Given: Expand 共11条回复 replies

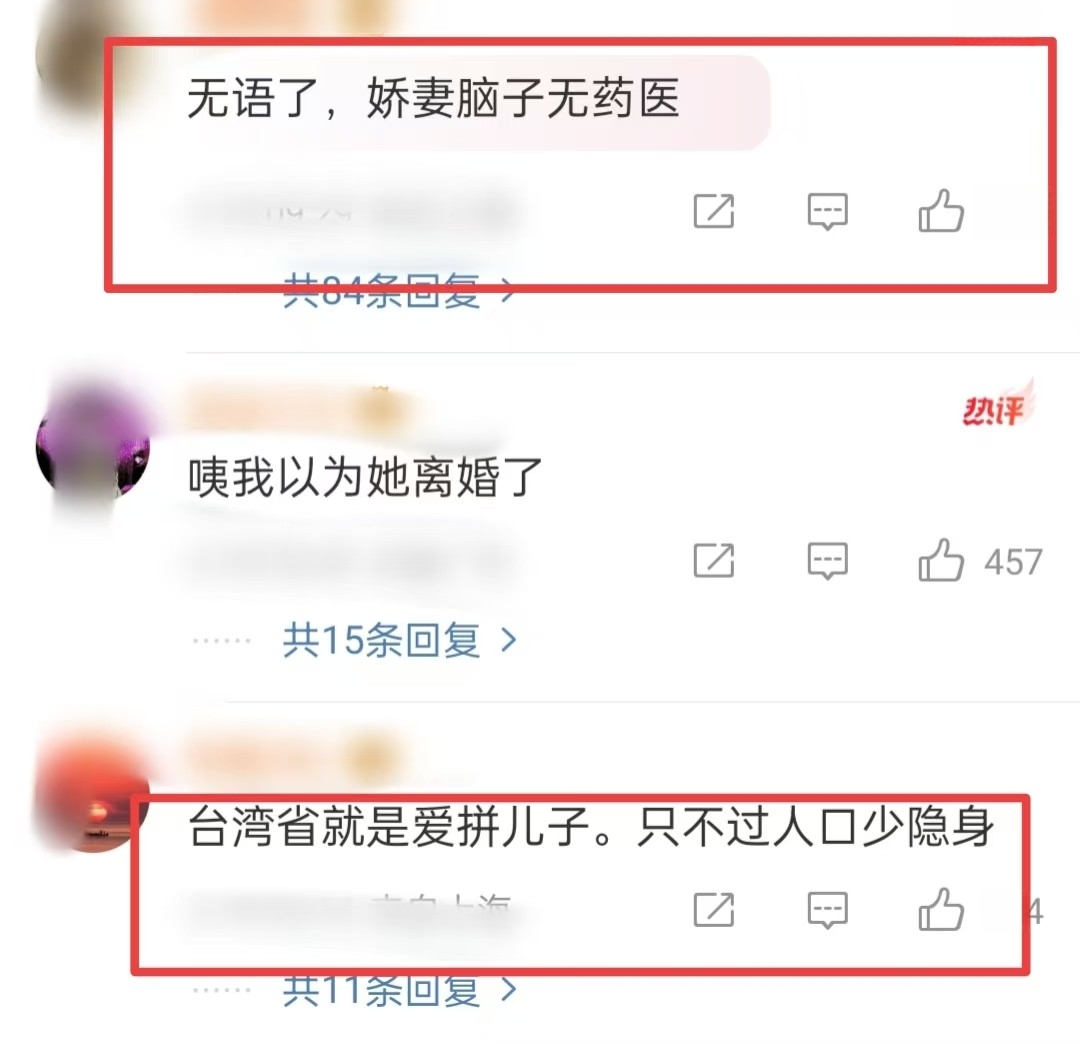Looking at the screenshot, I should click(399, 990).
